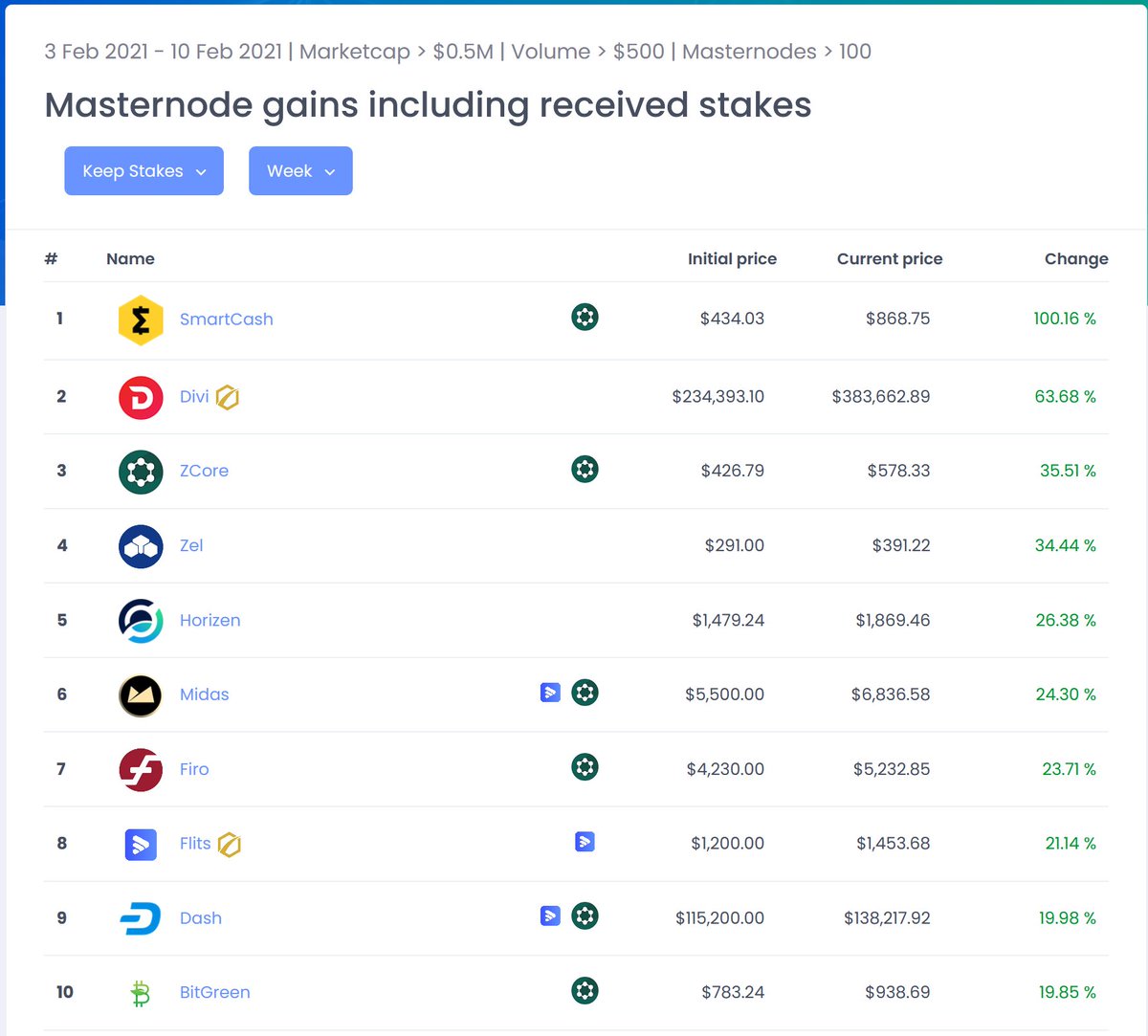Click the Horizen coin logo
This screenshot has height=1036, width=1148.
point(141,621)
